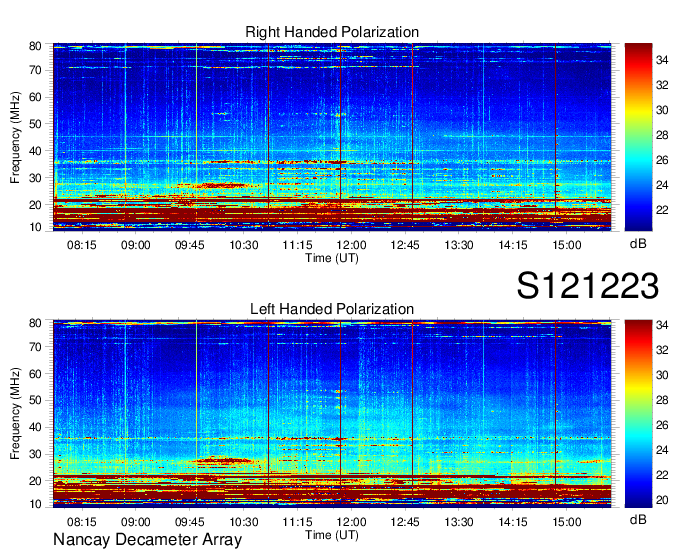This screenshot has height=552, width=680.
Task: Click the 30 MHz tick label on the top plot
Action: click(36, 178)
